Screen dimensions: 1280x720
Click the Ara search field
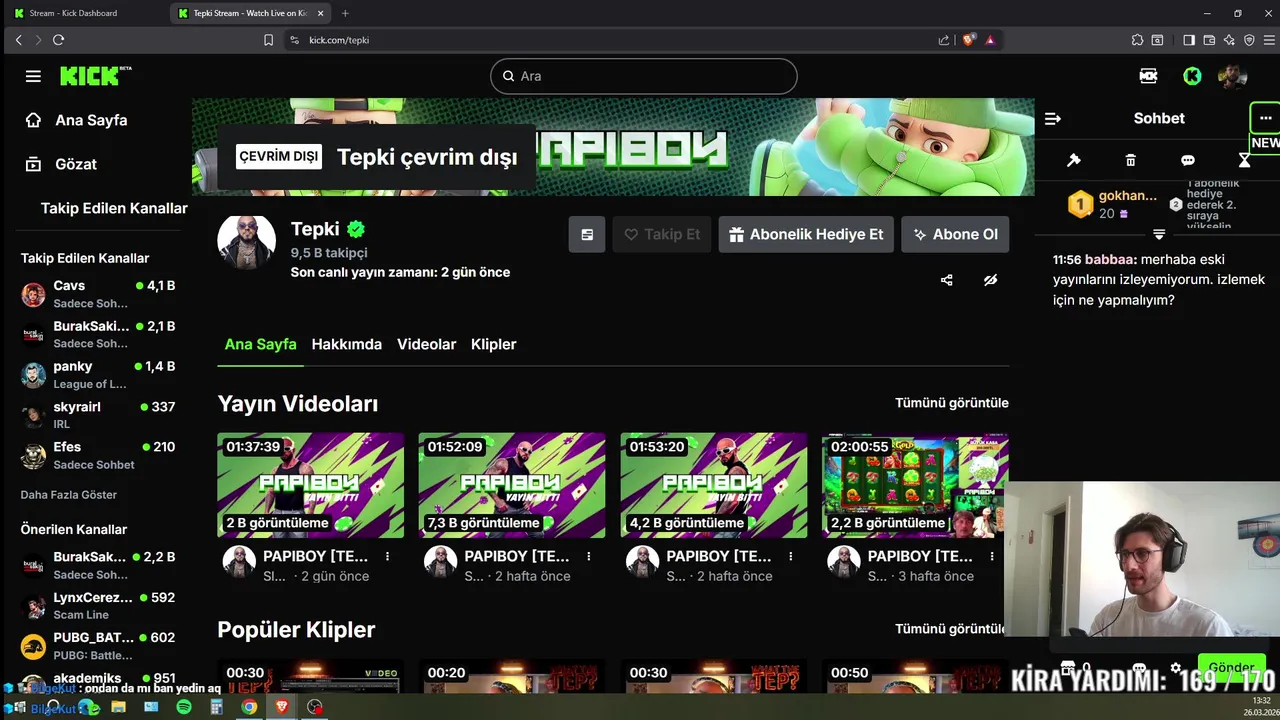[644, 76]
